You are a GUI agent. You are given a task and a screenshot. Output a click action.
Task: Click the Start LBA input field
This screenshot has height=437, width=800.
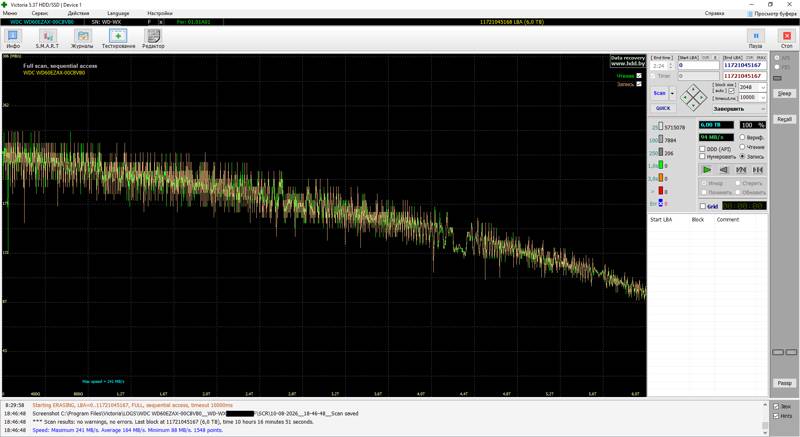[698, 65]
